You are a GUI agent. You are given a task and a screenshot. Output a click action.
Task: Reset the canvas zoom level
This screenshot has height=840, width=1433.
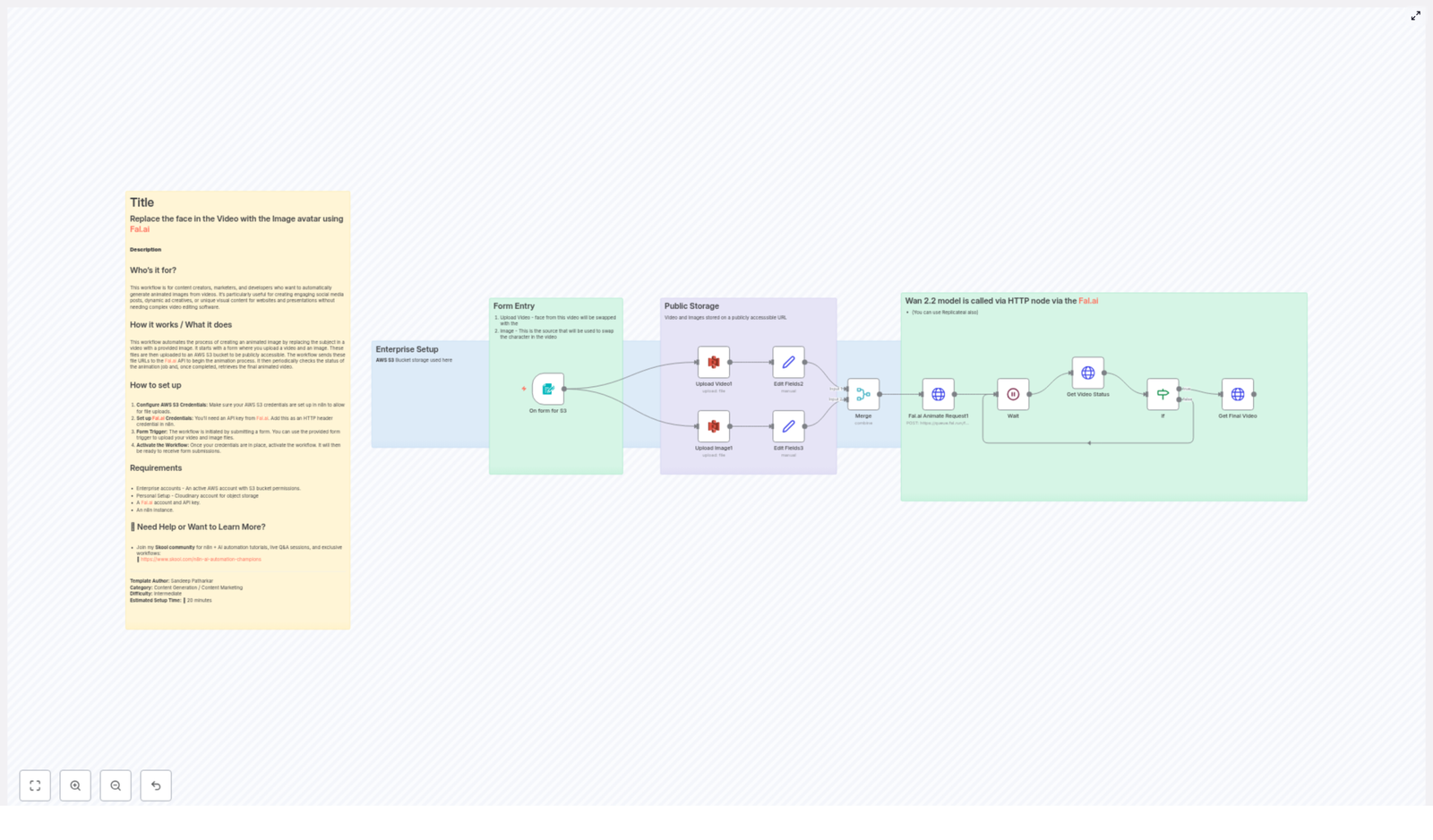tap(156, 785)
